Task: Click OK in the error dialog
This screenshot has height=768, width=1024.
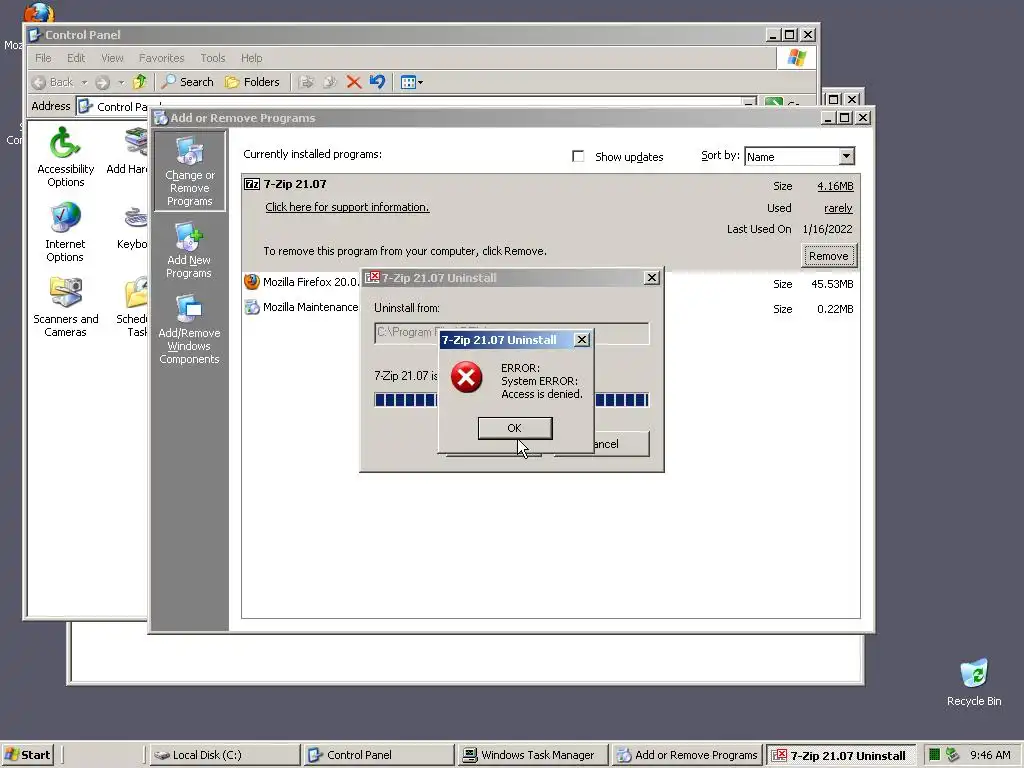Action: click(515, 428)
